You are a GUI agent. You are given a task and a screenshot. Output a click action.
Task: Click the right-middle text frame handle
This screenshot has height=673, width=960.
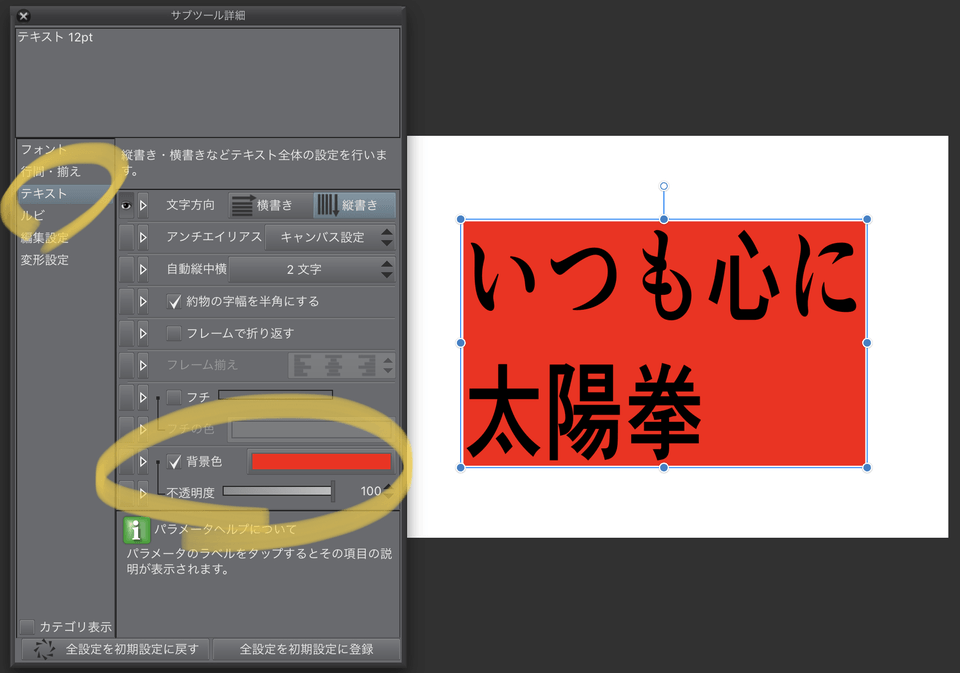[x=867, y=343]
